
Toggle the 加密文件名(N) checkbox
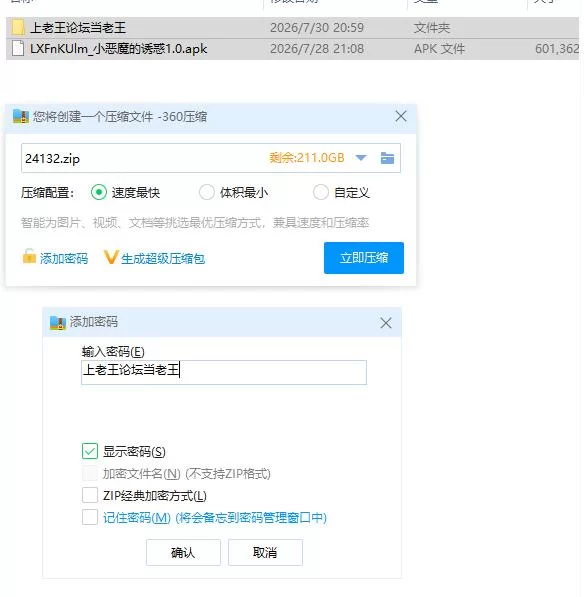tap(90, 473)
